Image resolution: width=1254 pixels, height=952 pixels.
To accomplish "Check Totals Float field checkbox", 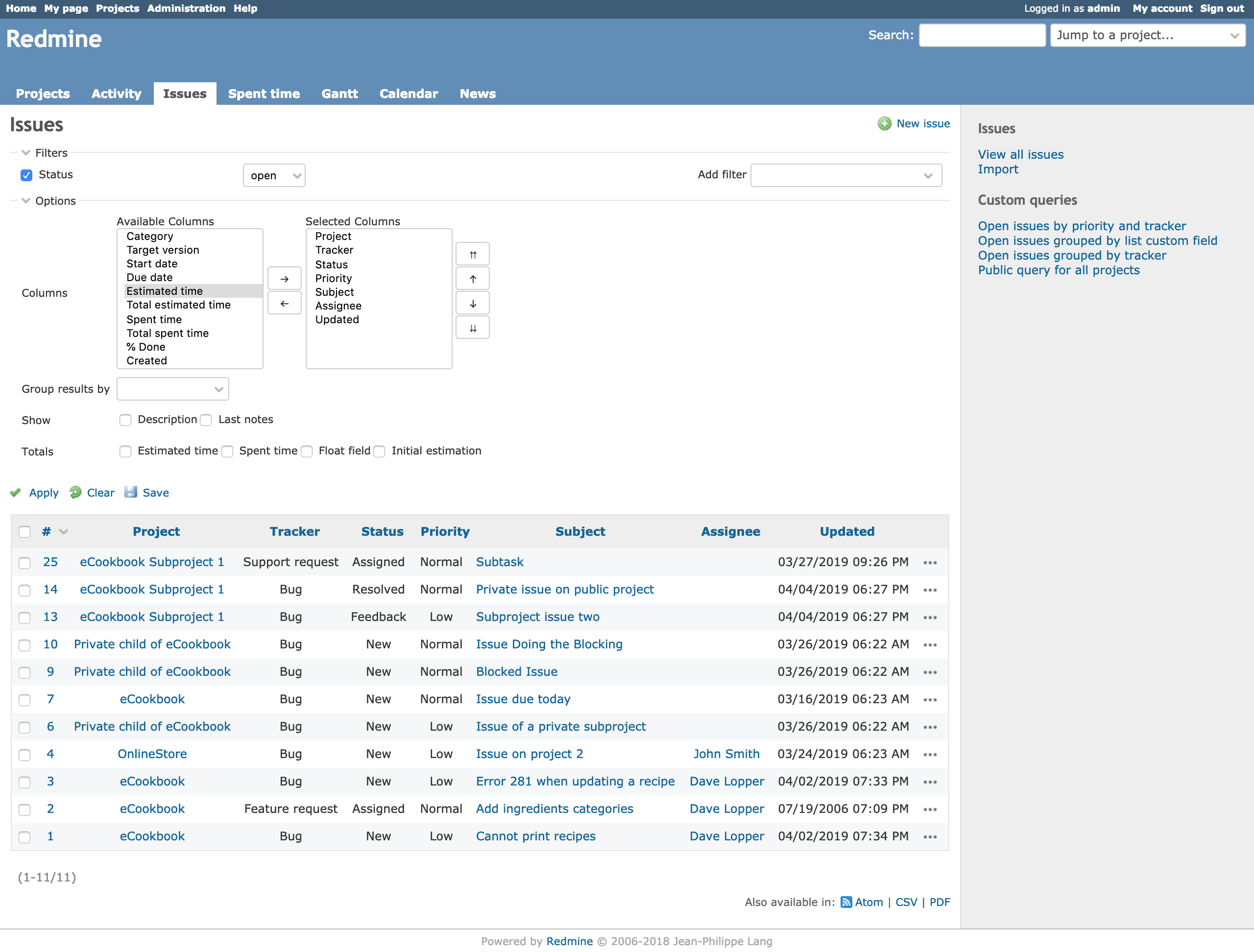I will tap(307, 451).
